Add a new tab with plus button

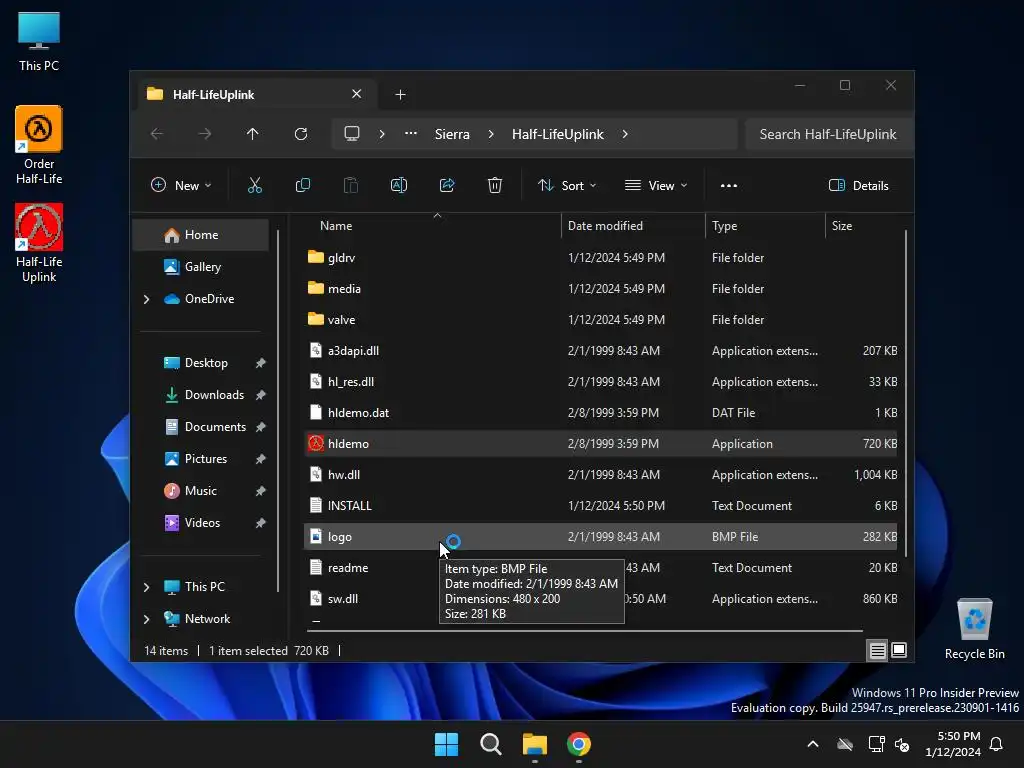[x=400, y=95]
